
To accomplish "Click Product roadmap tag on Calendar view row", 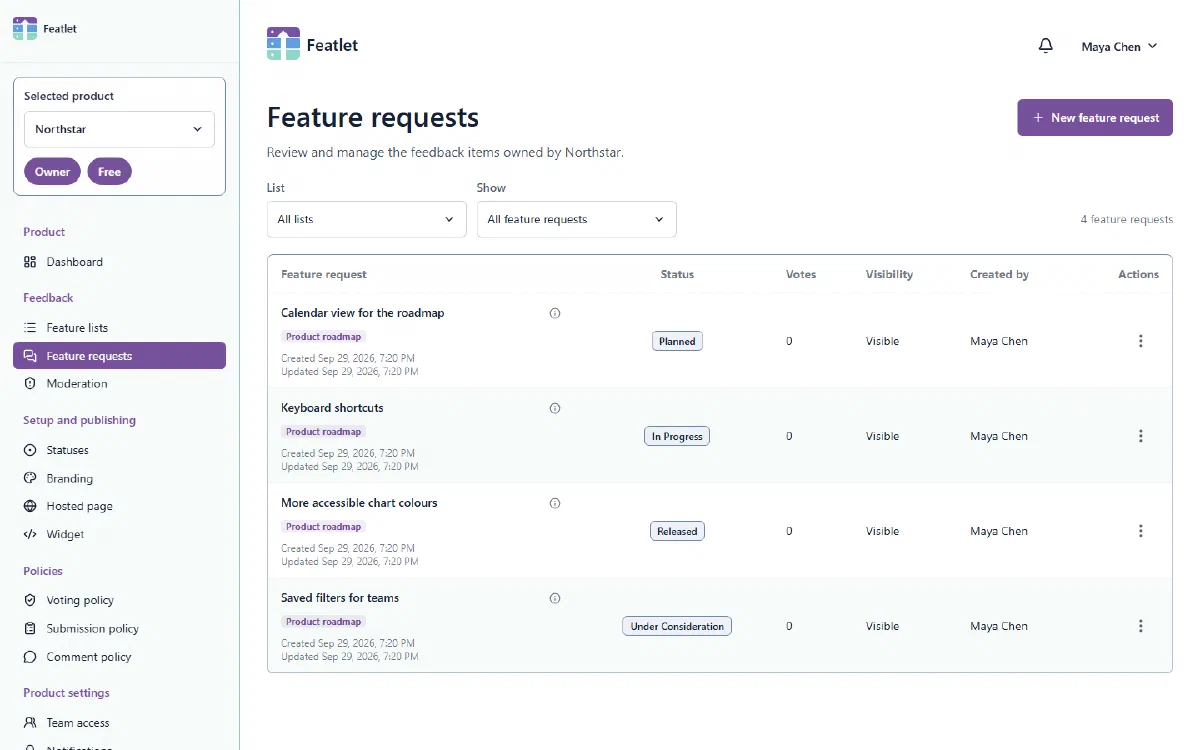I will (x=323, y=337).
